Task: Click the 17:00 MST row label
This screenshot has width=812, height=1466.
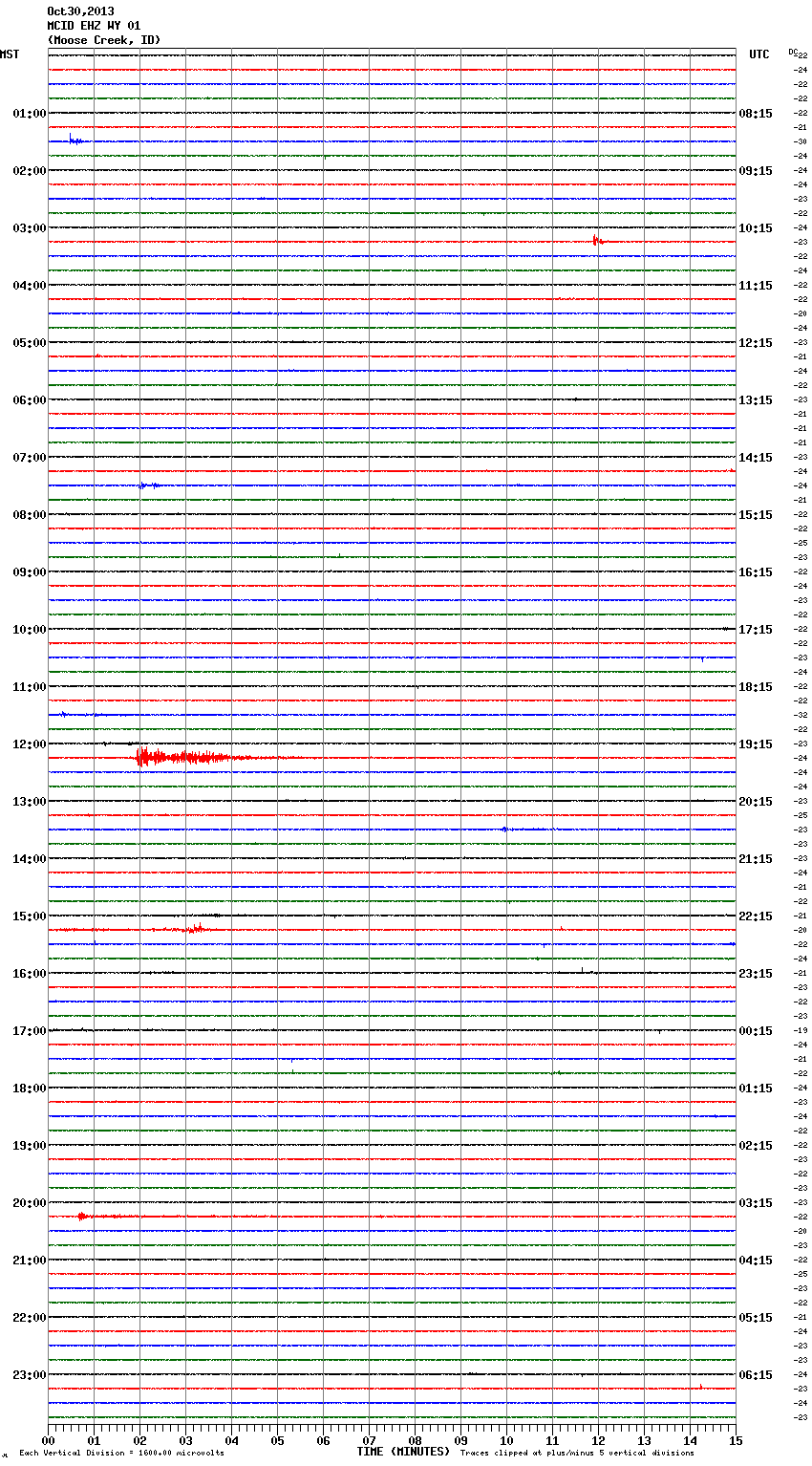Action: pyautogui.click(x=30, y=1031)
